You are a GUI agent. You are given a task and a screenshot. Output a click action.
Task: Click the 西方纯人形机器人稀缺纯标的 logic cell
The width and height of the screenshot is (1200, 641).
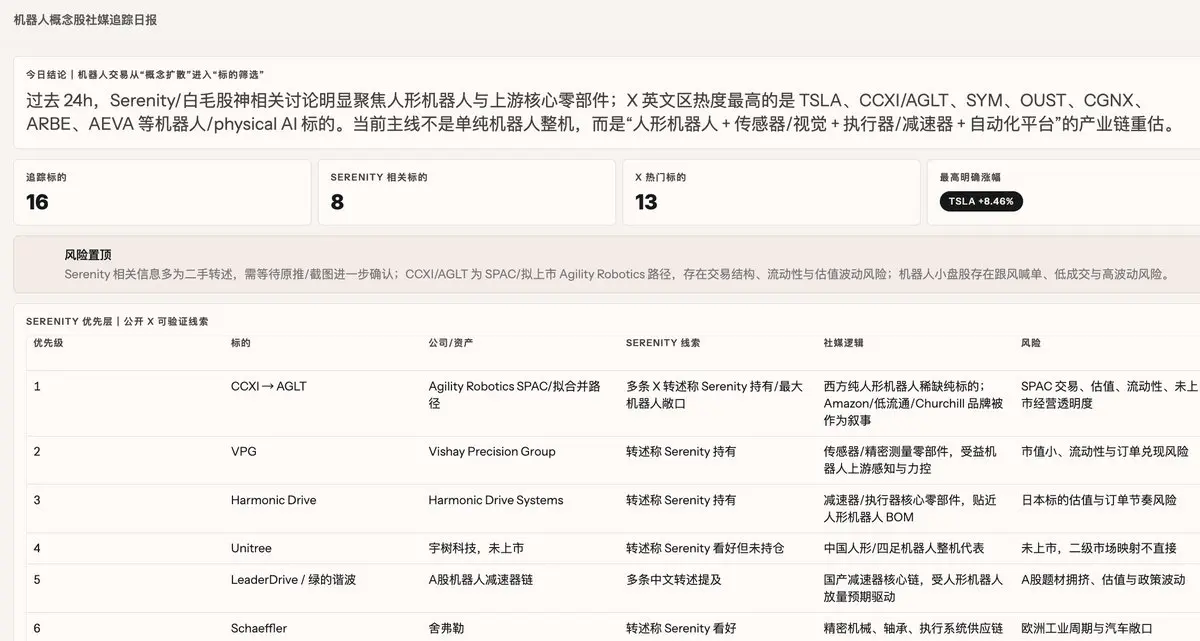(x=913, y=403)
